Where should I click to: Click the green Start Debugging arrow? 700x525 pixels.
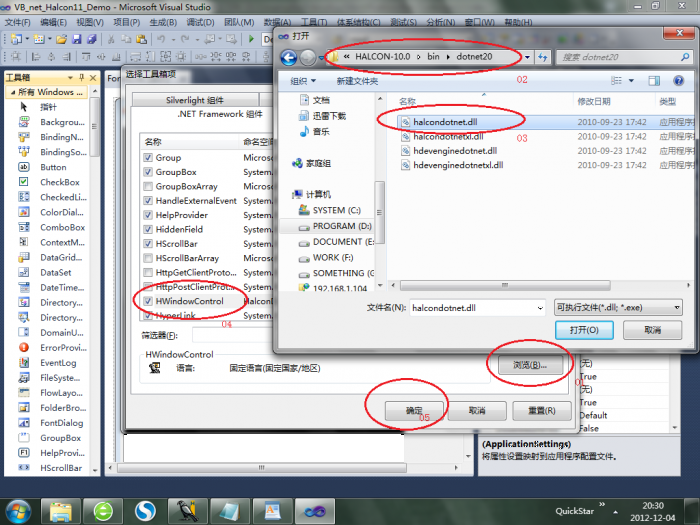pyautogui.click(x=251, y=39)
